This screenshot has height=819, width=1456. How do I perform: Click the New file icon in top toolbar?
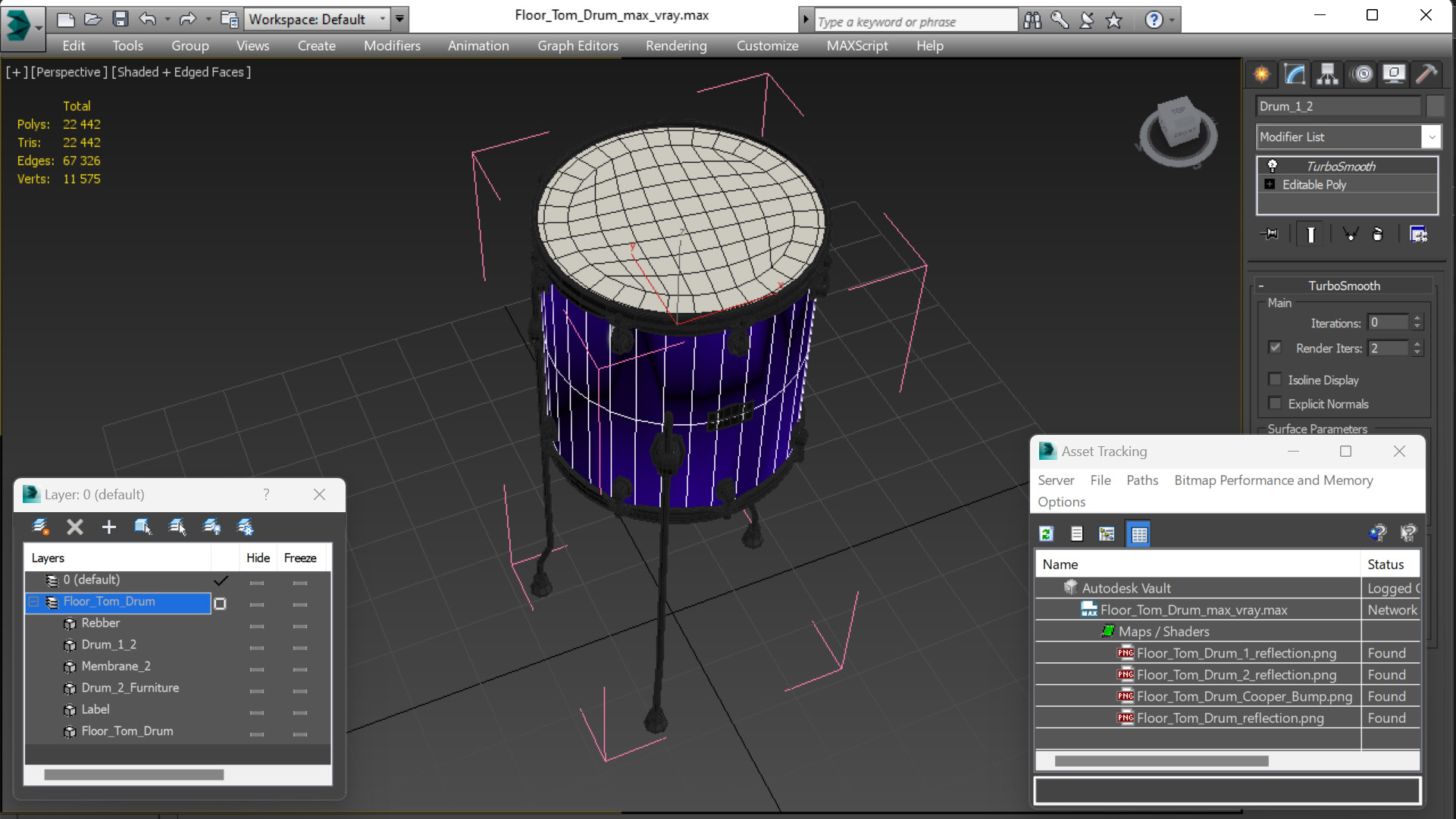click(x=65, y=19)
